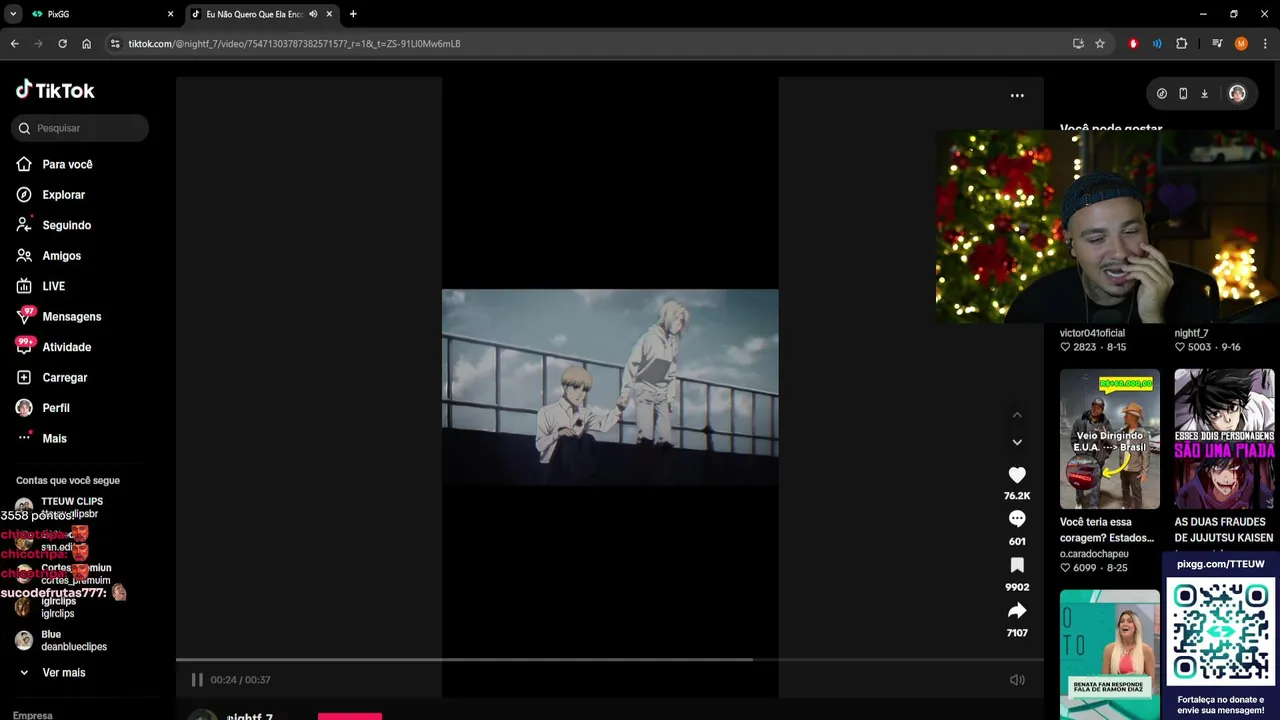The width and height of the screenshot is (1280, 720).
Task: Click the TikTok coins icon in header
Action: coord(1161,94)
